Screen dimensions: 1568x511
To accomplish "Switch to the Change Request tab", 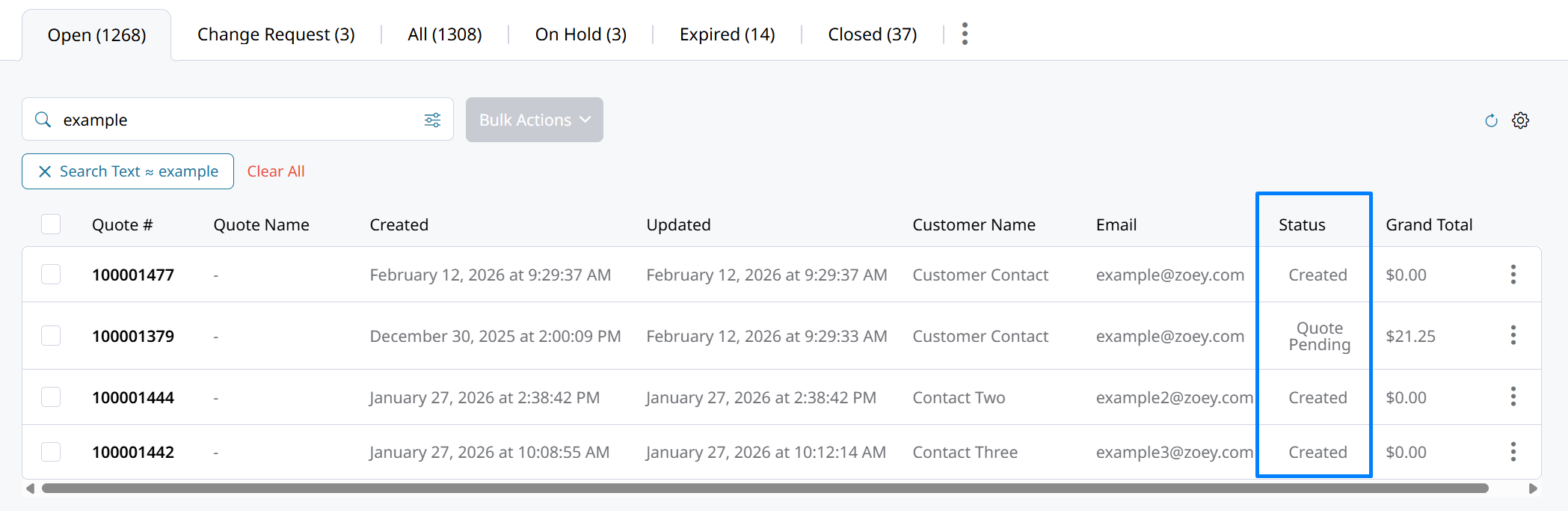I will (x=276, y=34).
